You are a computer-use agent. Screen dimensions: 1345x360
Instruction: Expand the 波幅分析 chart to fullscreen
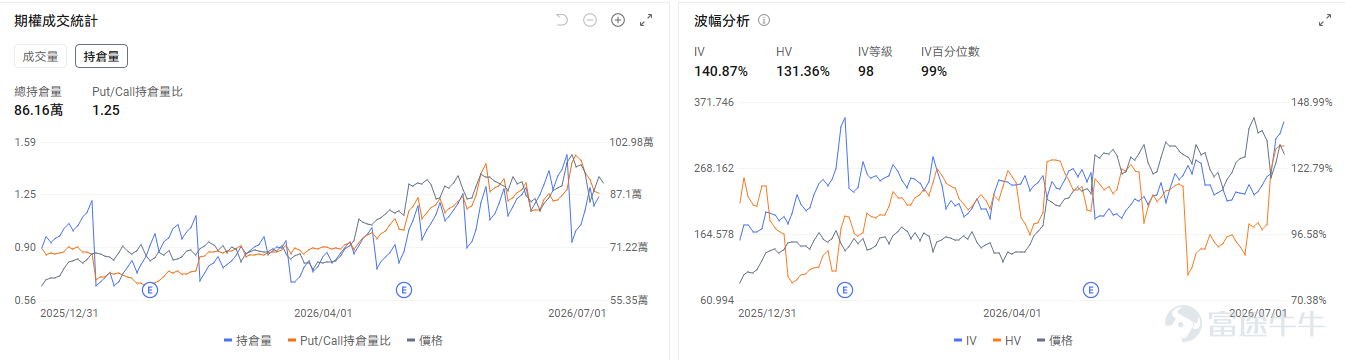1325,20
